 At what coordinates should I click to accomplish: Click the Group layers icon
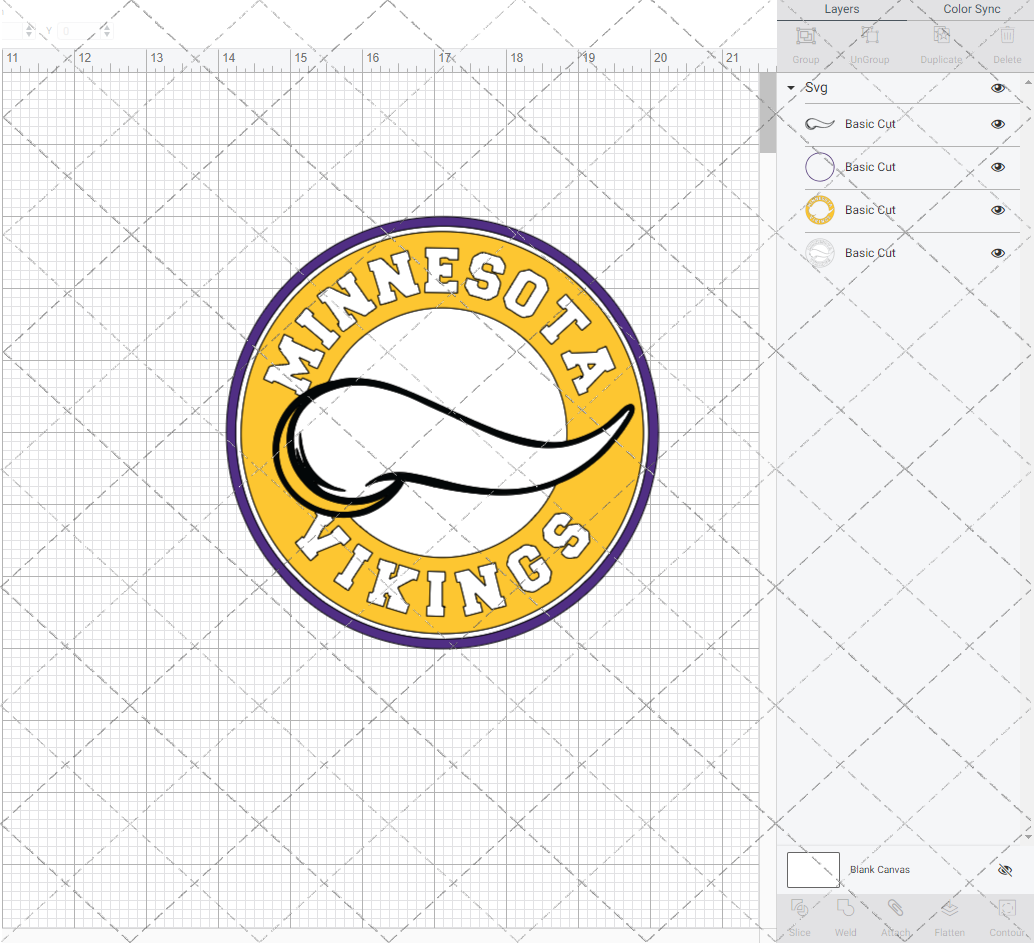(806, 36)
